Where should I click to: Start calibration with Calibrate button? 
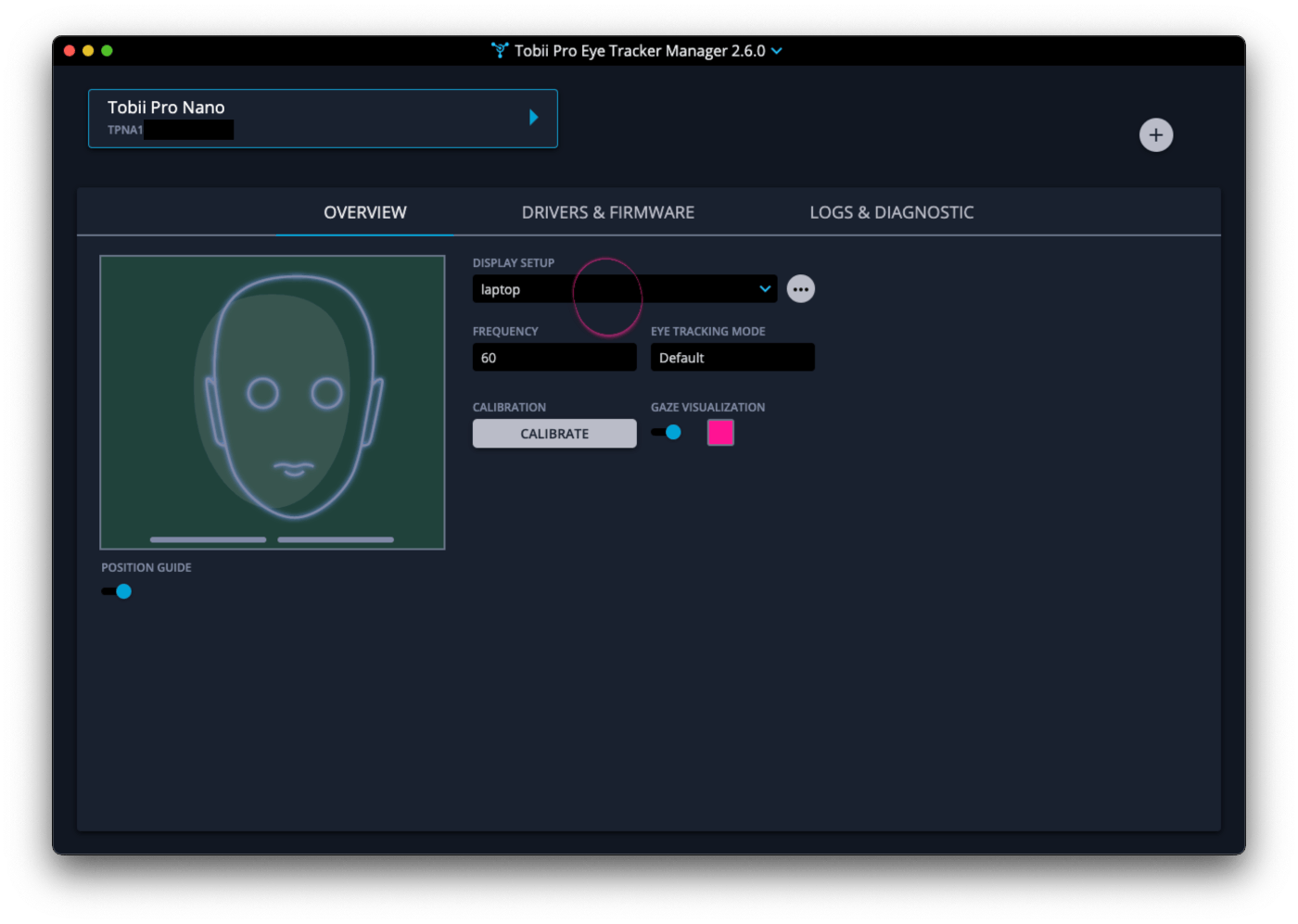click(554, 434)
